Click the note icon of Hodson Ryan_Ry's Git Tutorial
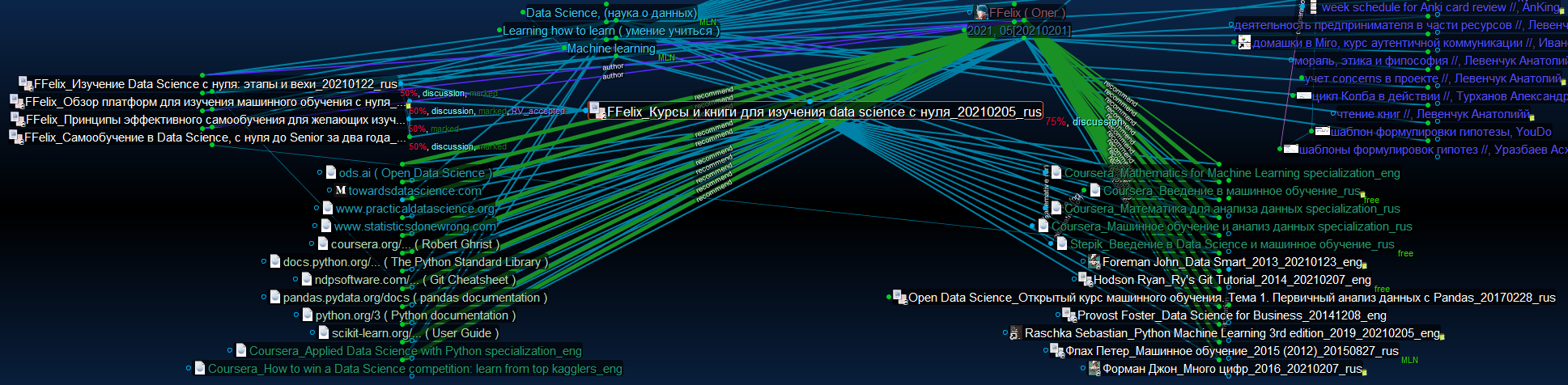Screen dimensions: 1568x385 [1086, 279]
